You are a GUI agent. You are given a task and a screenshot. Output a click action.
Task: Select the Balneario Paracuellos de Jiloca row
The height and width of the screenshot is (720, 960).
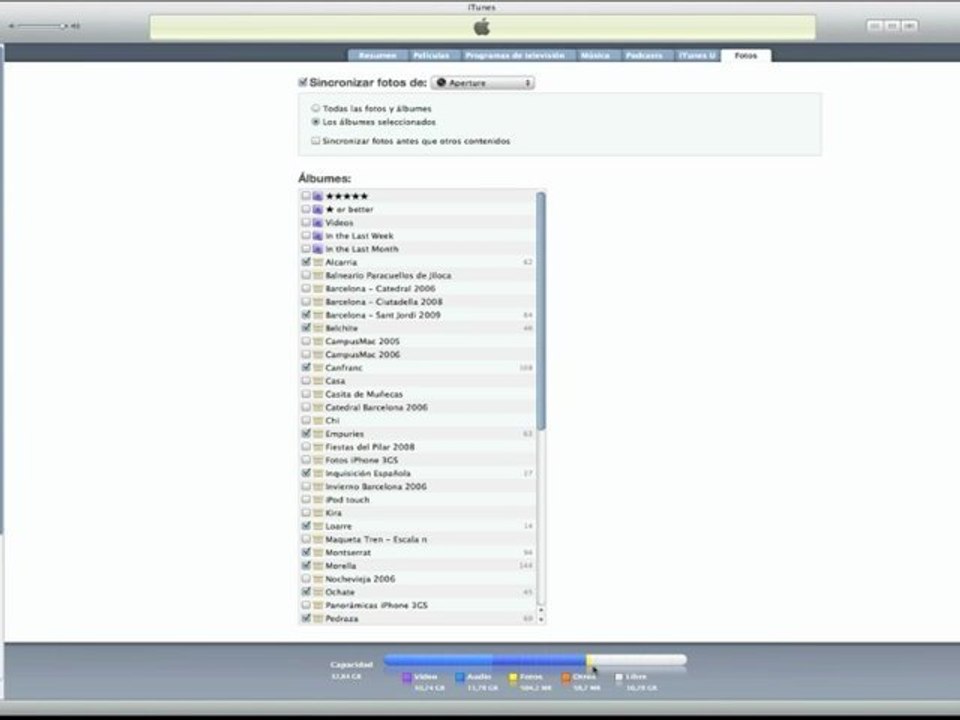click(x=418, y=276)
